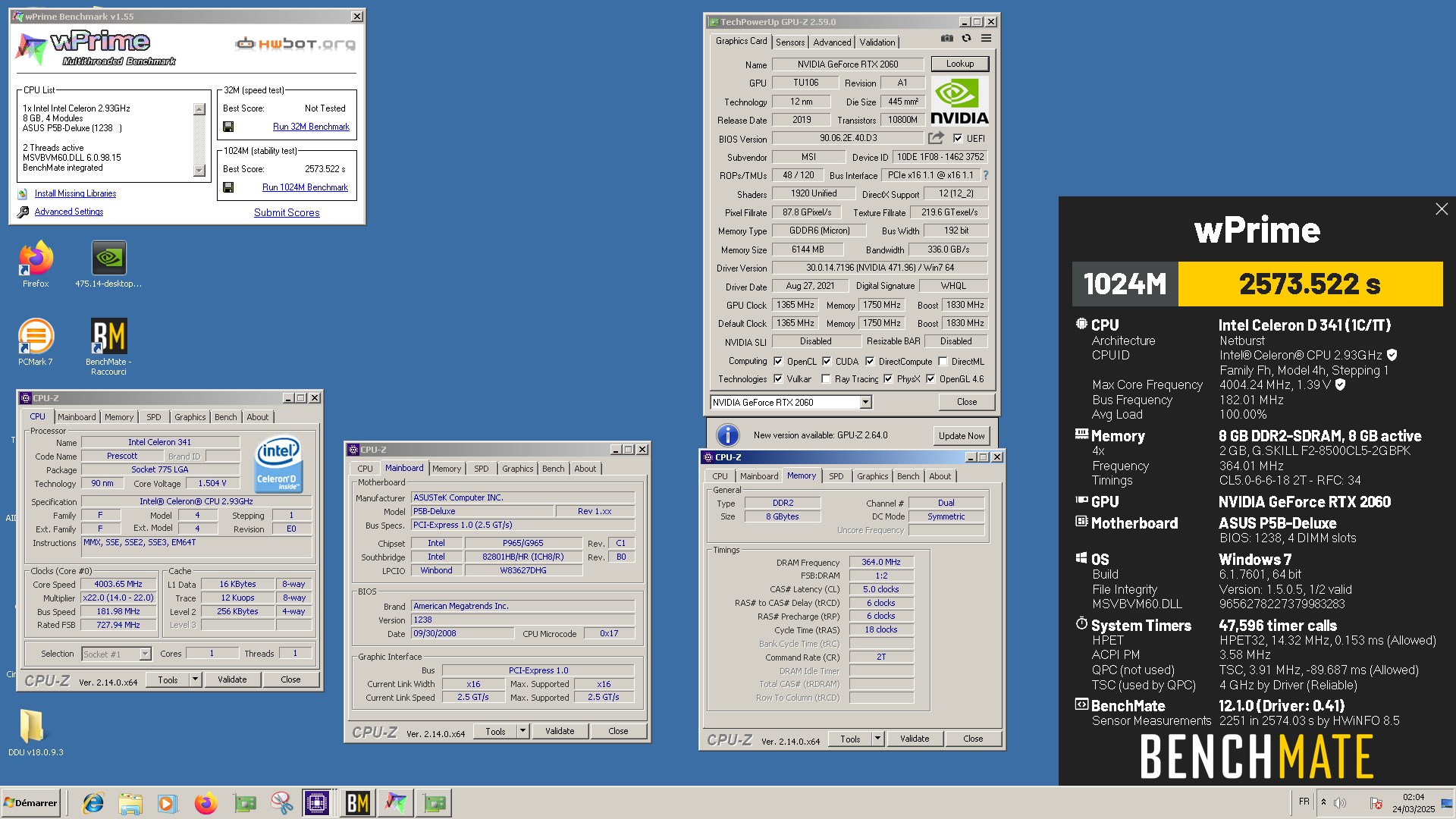Toggle the Ray Tracing checkbox

(826, 379)
